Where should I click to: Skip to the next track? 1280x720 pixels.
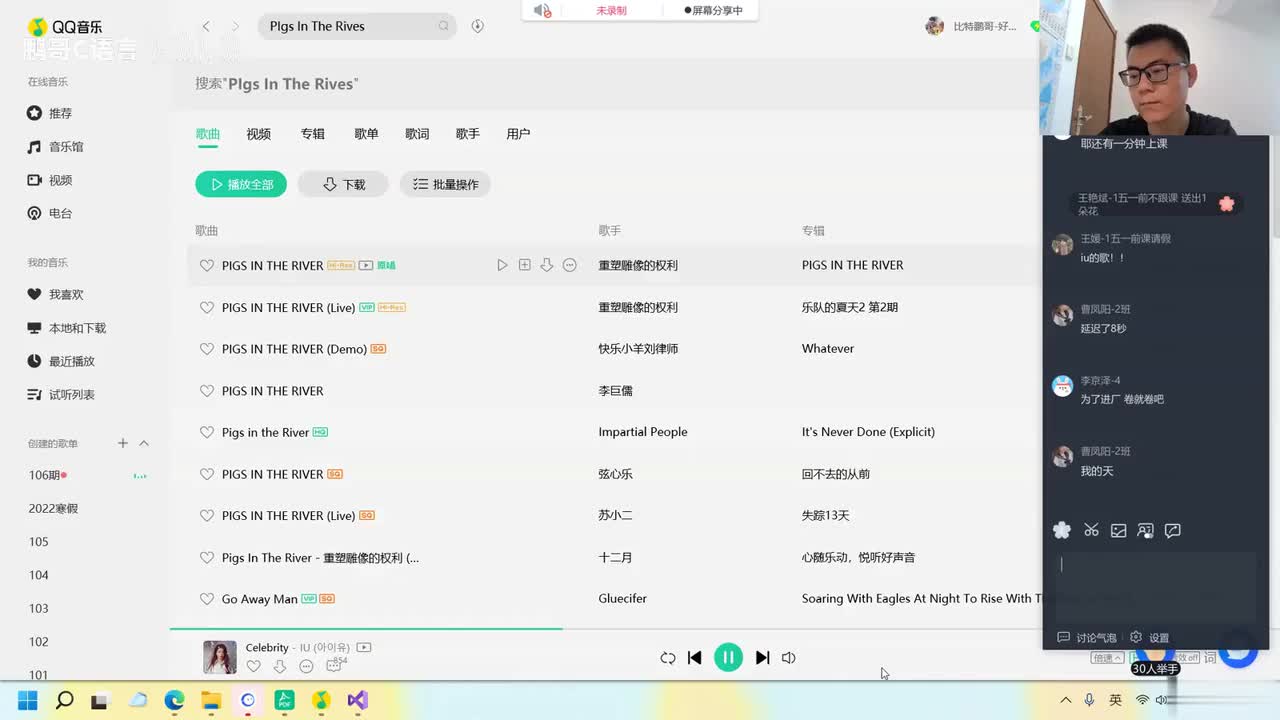(x=762, y=658)
